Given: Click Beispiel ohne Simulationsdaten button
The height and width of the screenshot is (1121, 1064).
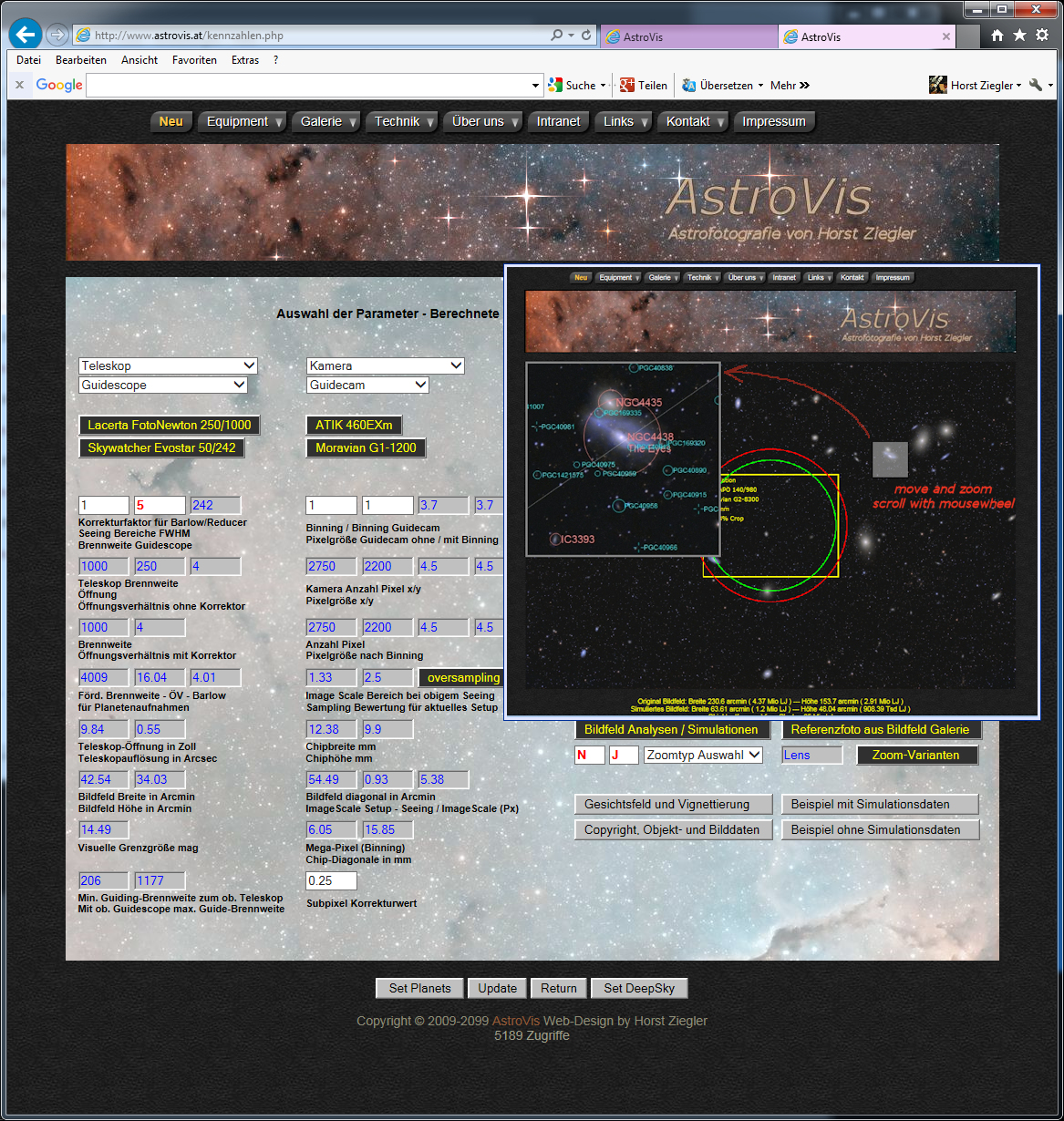Looking at the screenshot, I should (879, 830).
